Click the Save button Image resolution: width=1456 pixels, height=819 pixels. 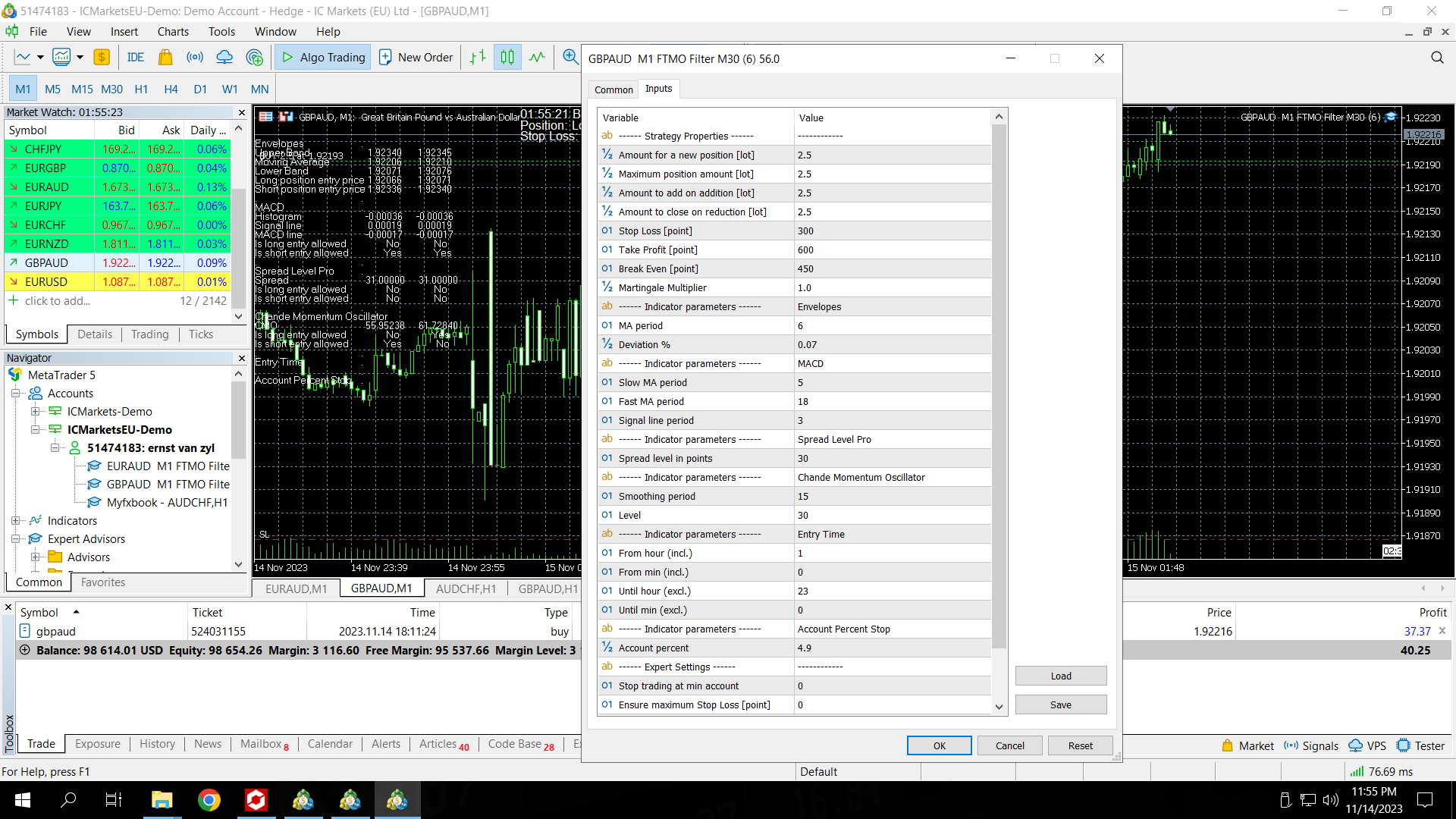(x=1061, y=704)
